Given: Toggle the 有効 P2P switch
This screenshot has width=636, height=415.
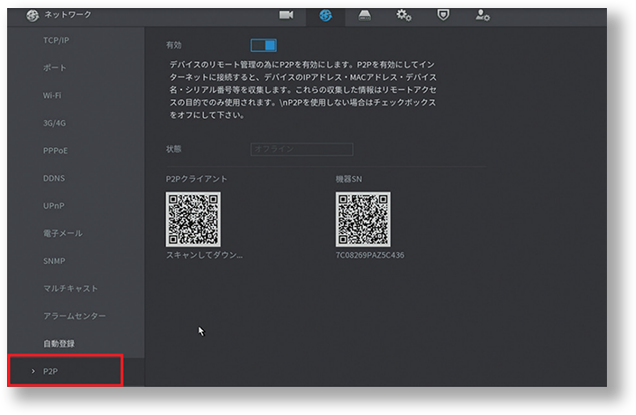Looking at the screenshot, I should pyautogui.click(x=264, y=45).
